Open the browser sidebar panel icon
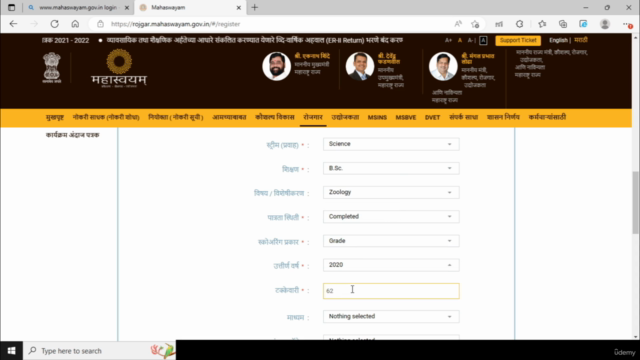 583,24
